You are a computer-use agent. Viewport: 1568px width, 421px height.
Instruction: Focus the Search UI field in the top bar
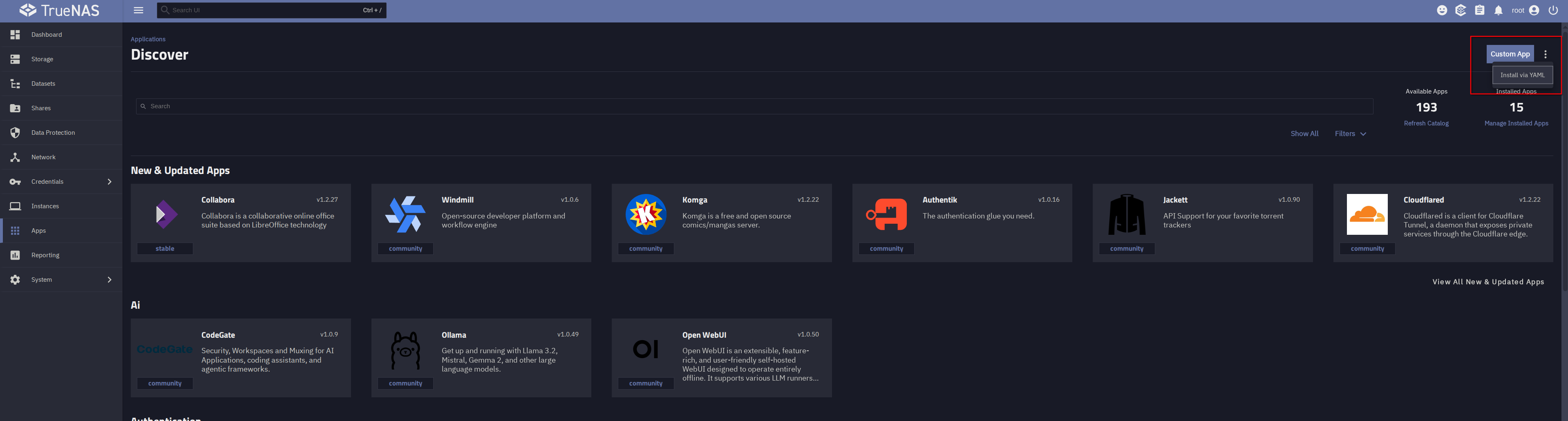271,10
